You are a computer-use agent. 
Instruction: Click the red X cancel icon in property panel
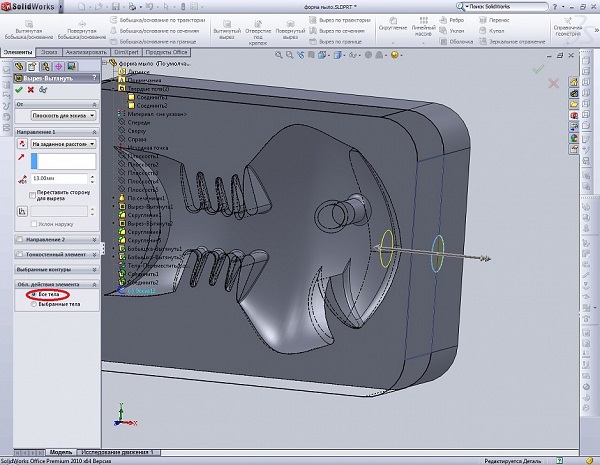tap(31, 89)
